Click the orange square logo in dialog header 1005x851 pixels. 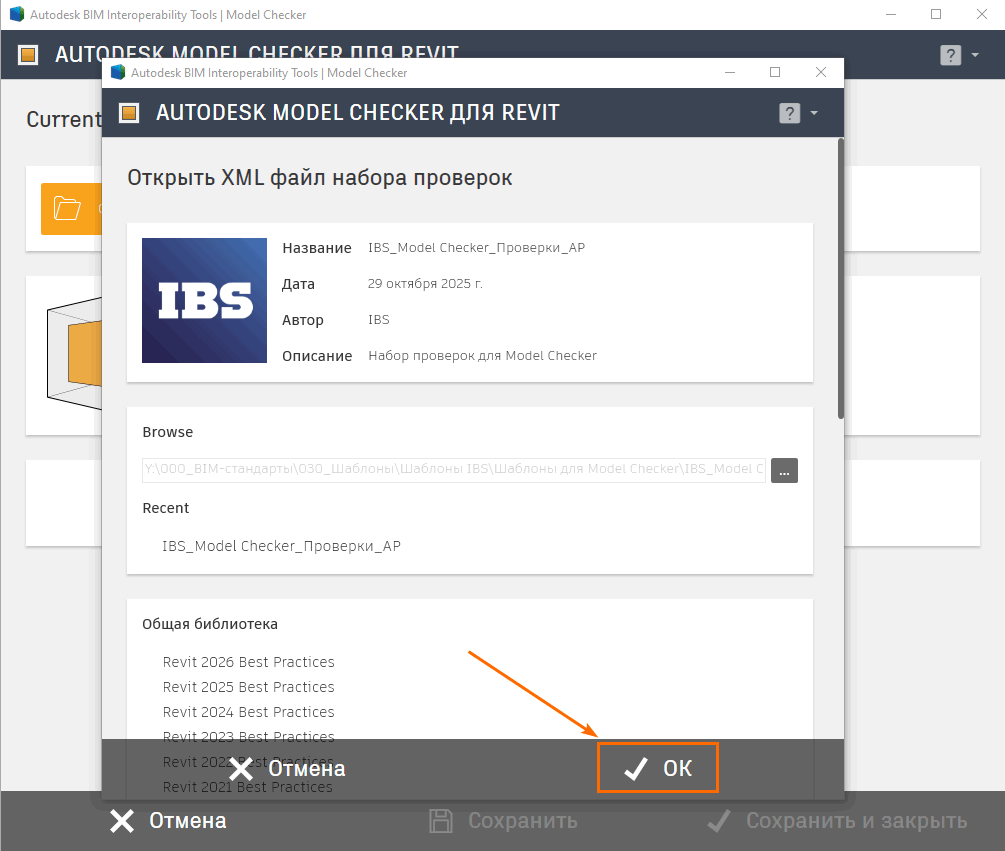coord(129,113)
